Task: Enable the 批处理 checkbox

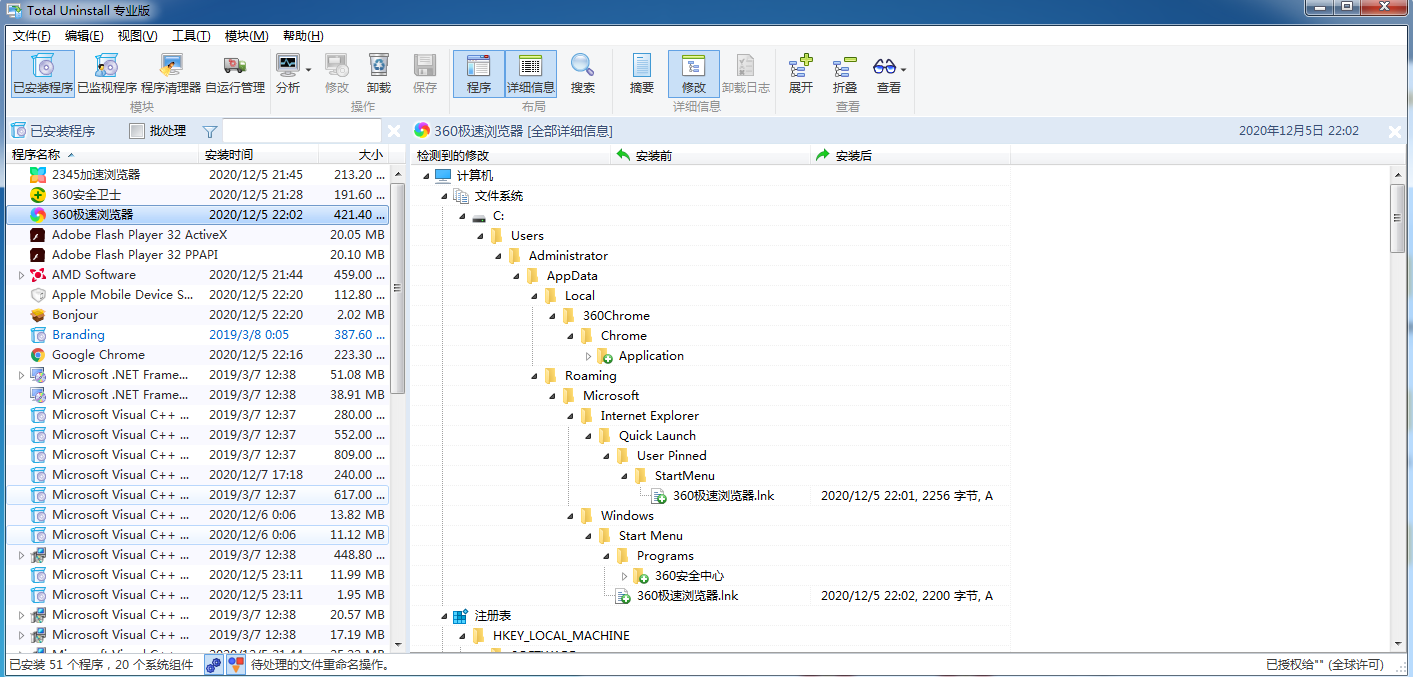Action: pos(138,131)
